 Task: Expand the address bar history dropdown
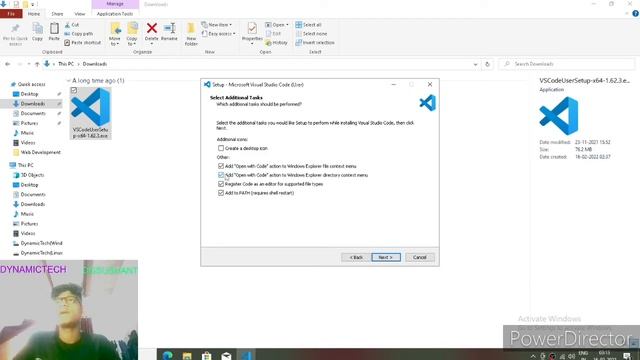475,64
